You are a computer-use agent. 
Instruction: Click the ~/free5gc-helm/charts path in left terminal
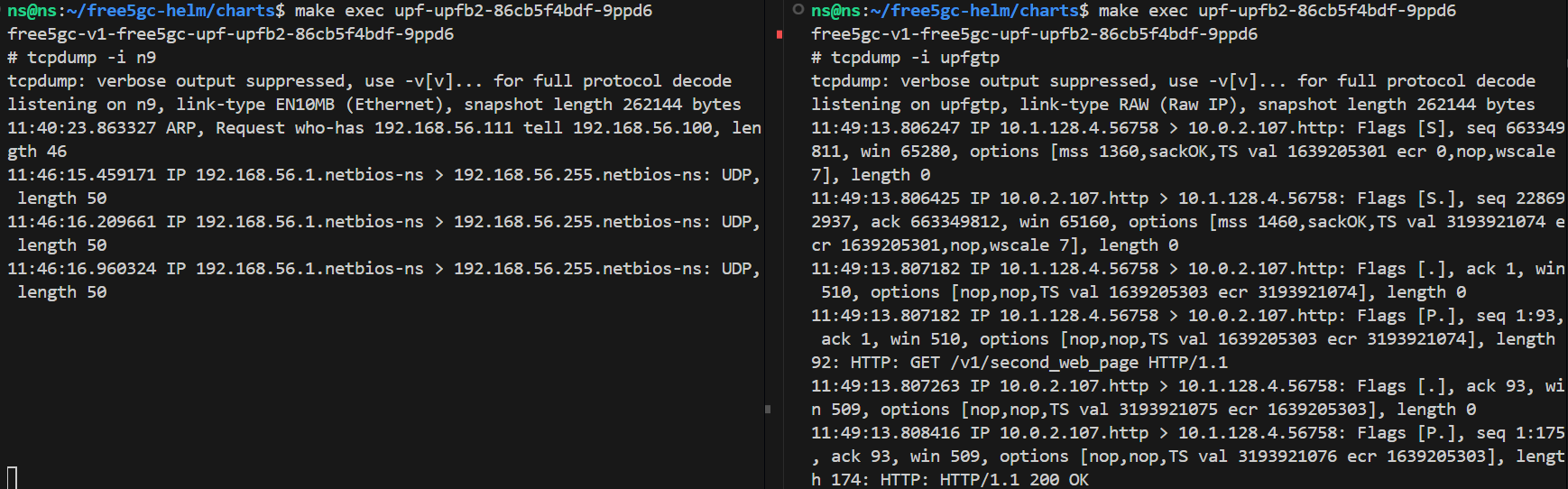[x=171, y=11]
